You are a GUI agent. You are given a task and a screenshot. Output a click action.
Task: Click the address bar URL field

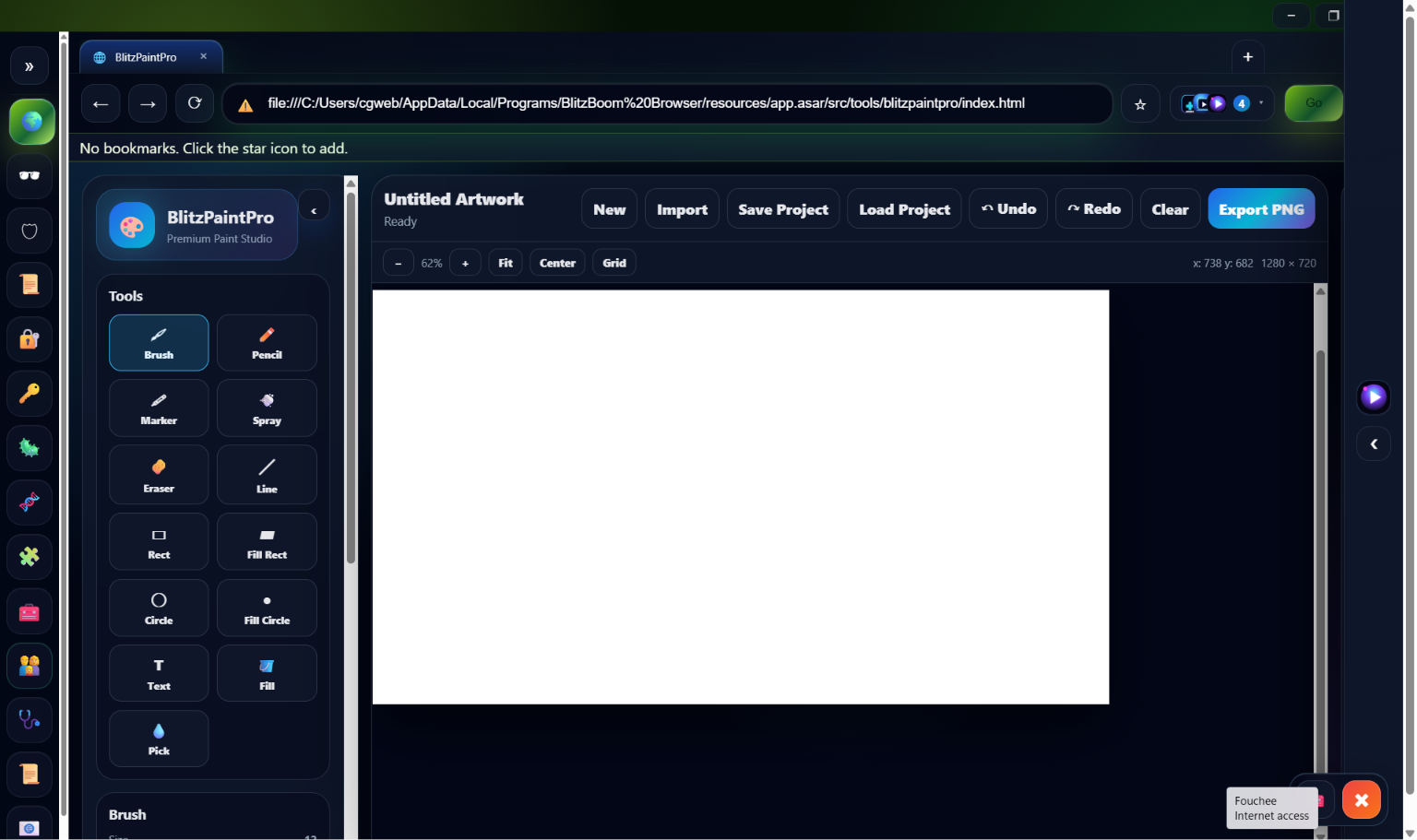click(x=667, y=103)
